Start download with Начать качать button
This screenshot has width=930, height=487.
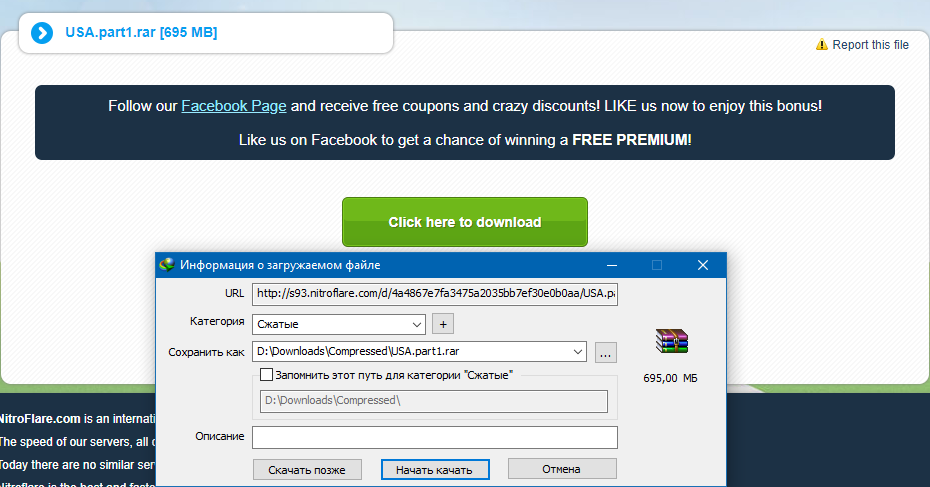click(x=435, y=470)
